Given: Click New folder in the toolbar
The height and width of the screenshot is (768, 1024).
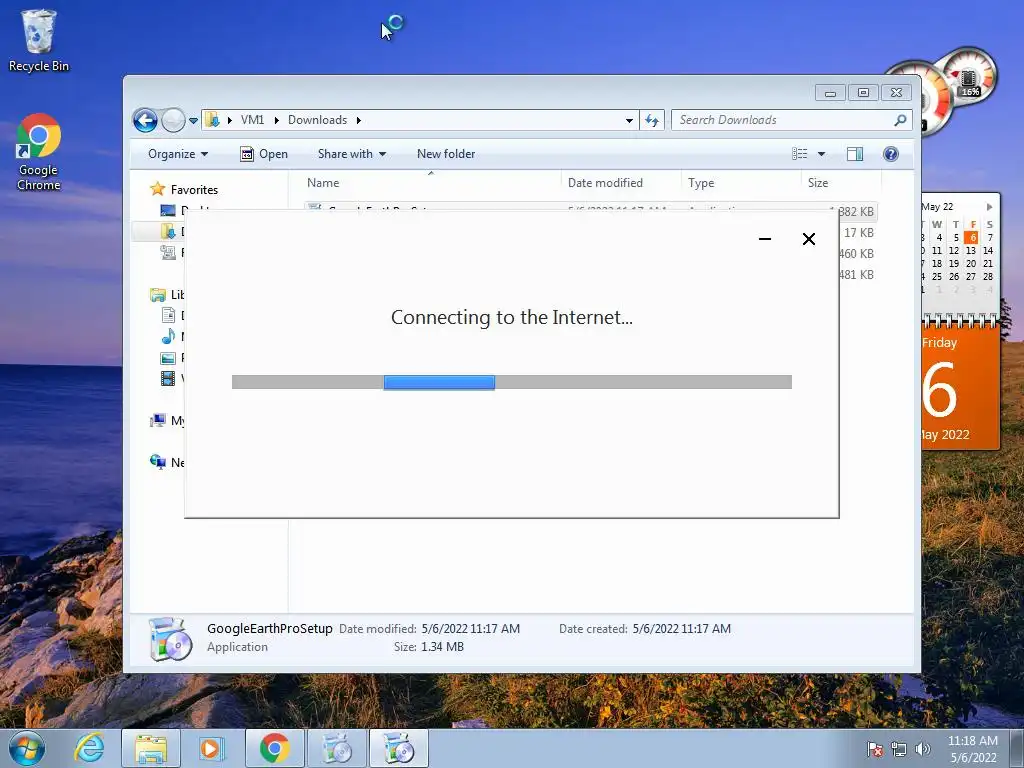Looking at the screenshot, I should [x=446, y=154].
